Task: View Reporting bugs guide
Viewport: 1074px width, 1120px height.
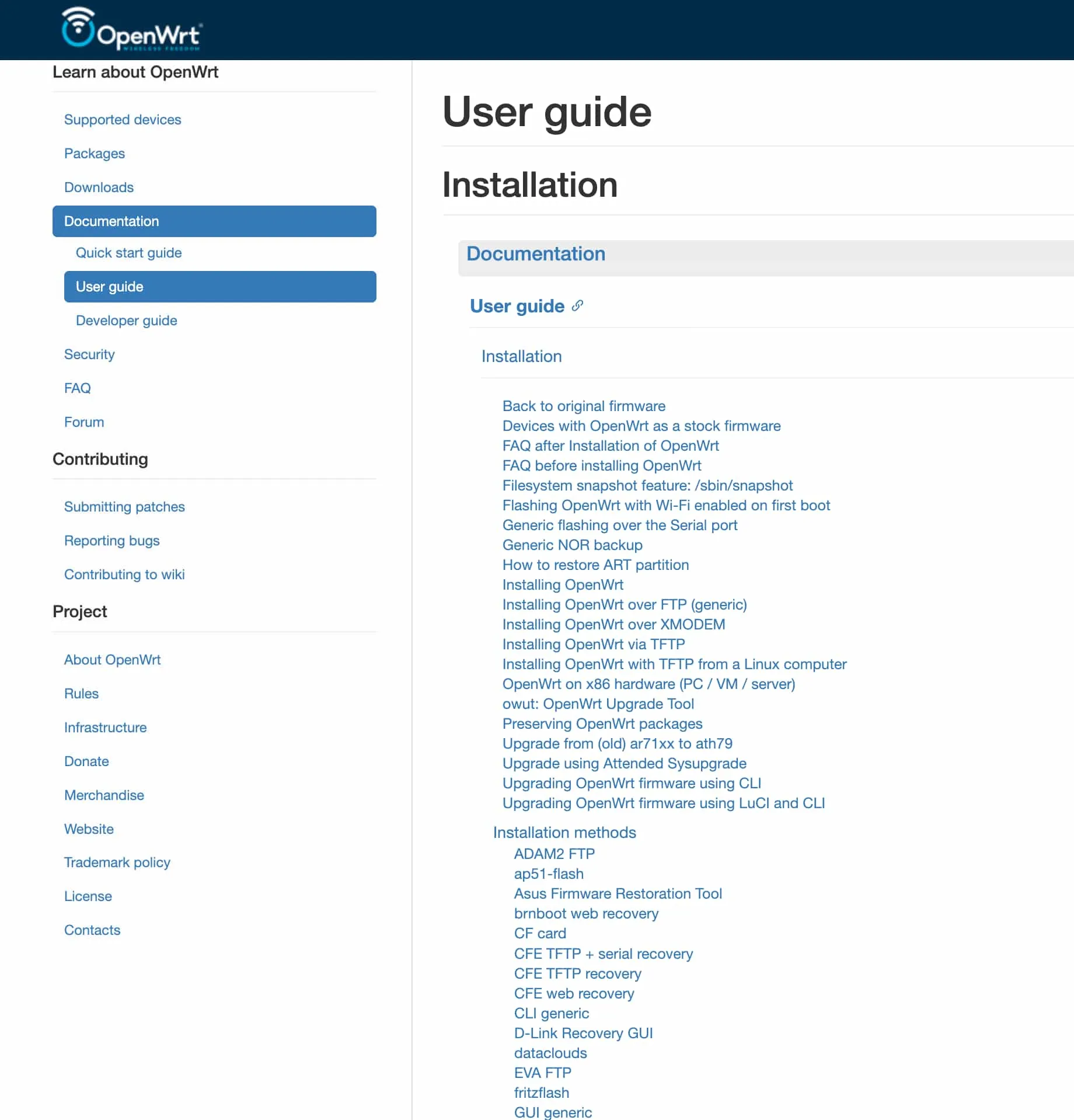Action: pyautogui.click(x=111, y=540)
